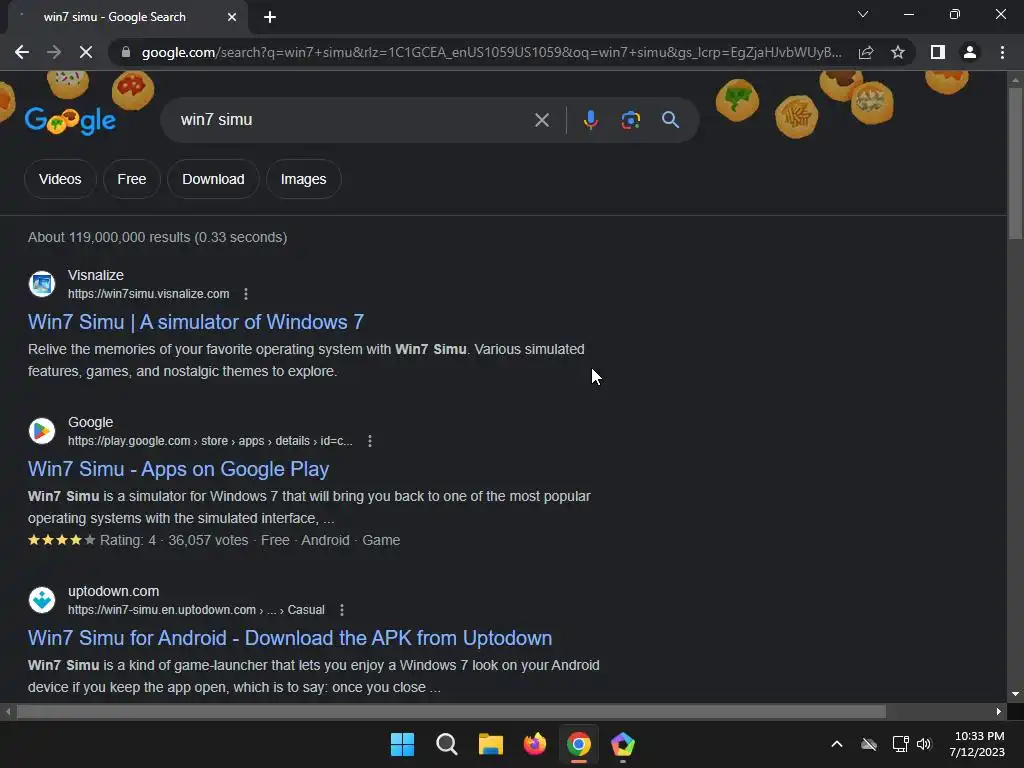Click the horizontal scrollbar thumb
1024x768 pixels.
[451, 711]
